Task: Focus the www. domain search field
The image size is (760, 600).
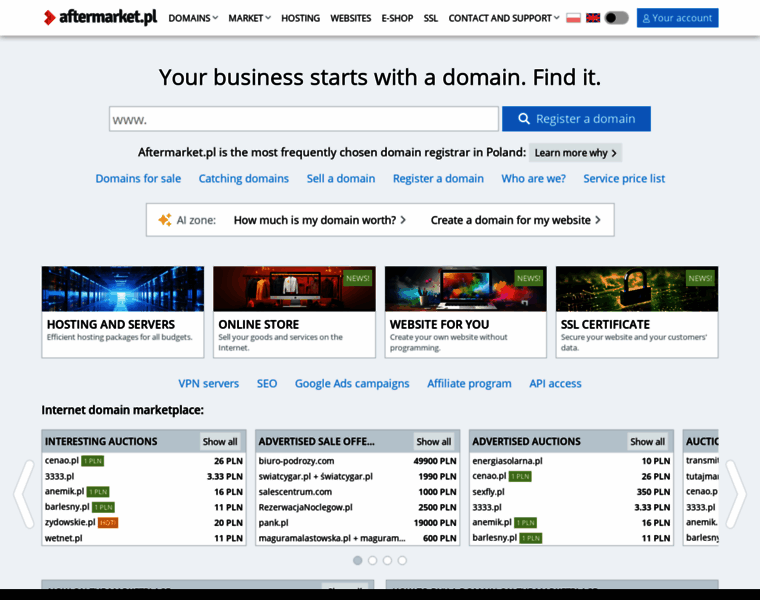Action: pyautogui.click(x=304, y=119)
